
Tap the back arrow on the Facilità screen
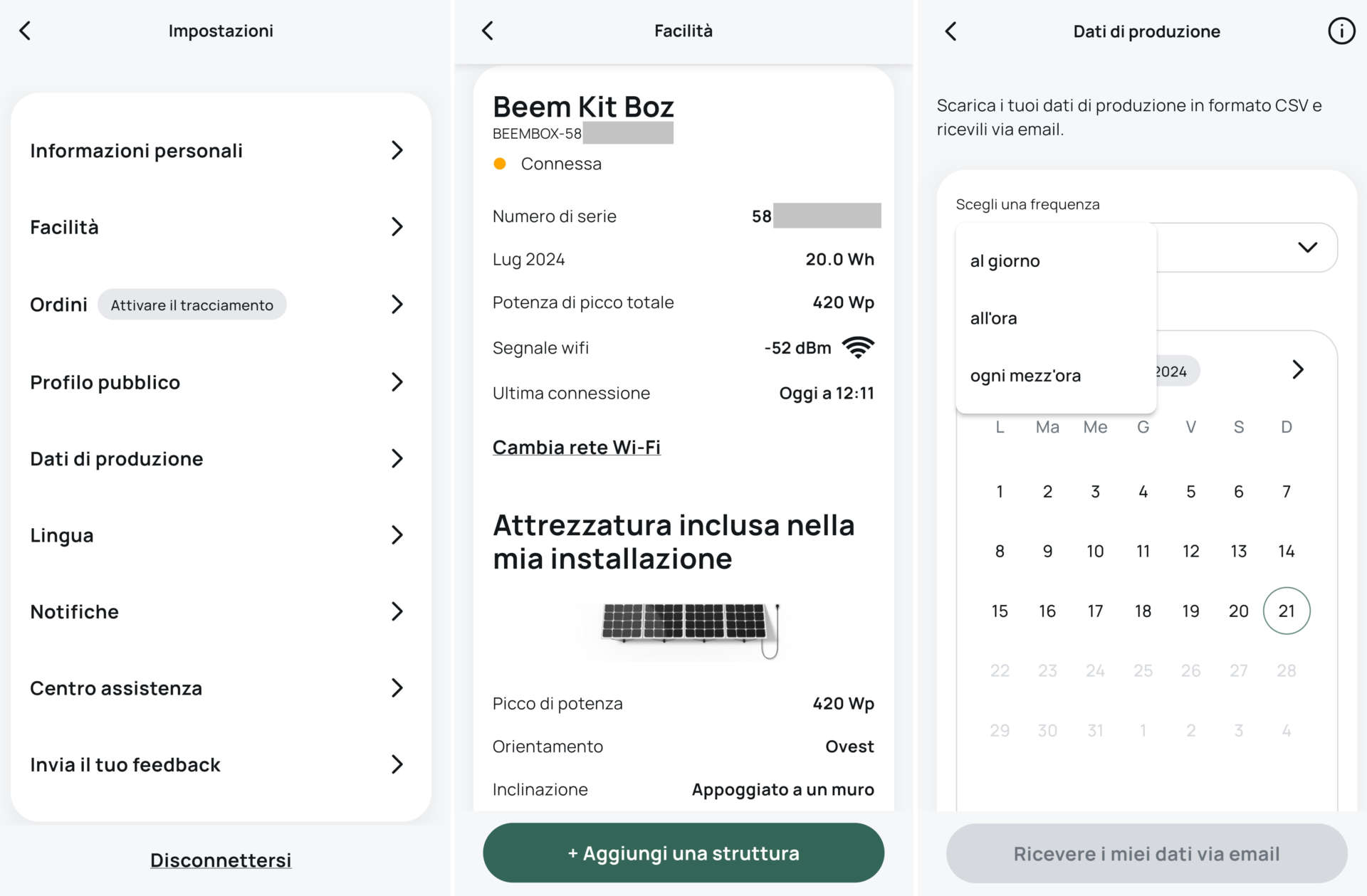488,31
